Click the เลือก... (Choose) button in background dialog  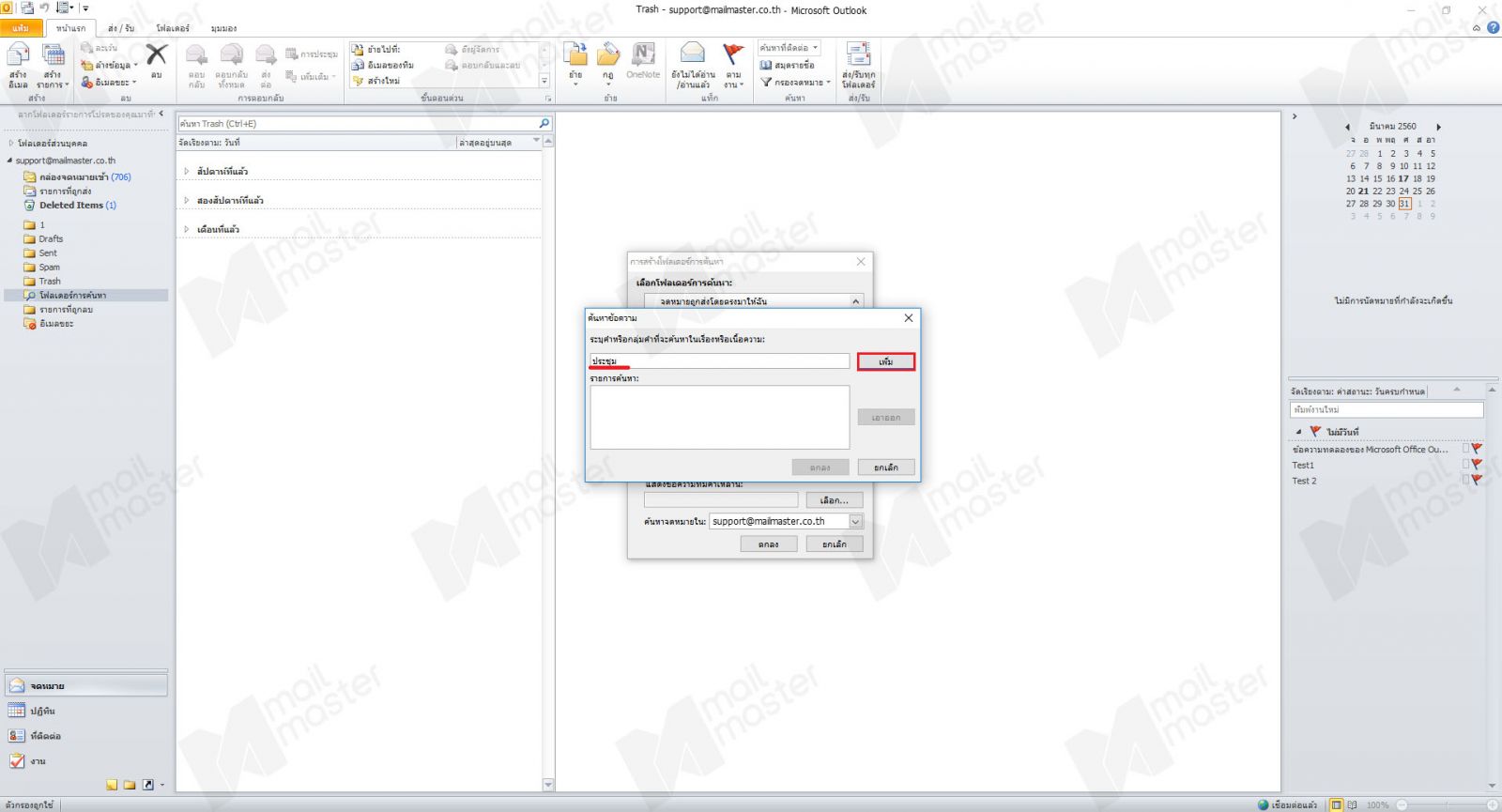coord(834,500)
